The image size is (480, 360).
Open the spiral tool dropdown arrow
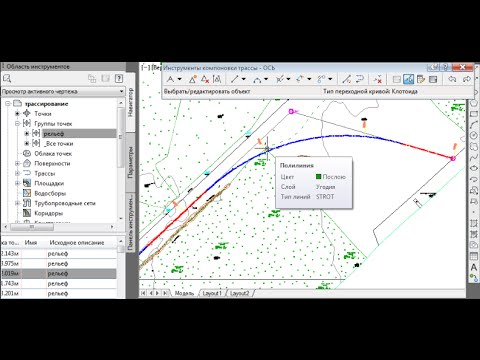tap(330, 79)
